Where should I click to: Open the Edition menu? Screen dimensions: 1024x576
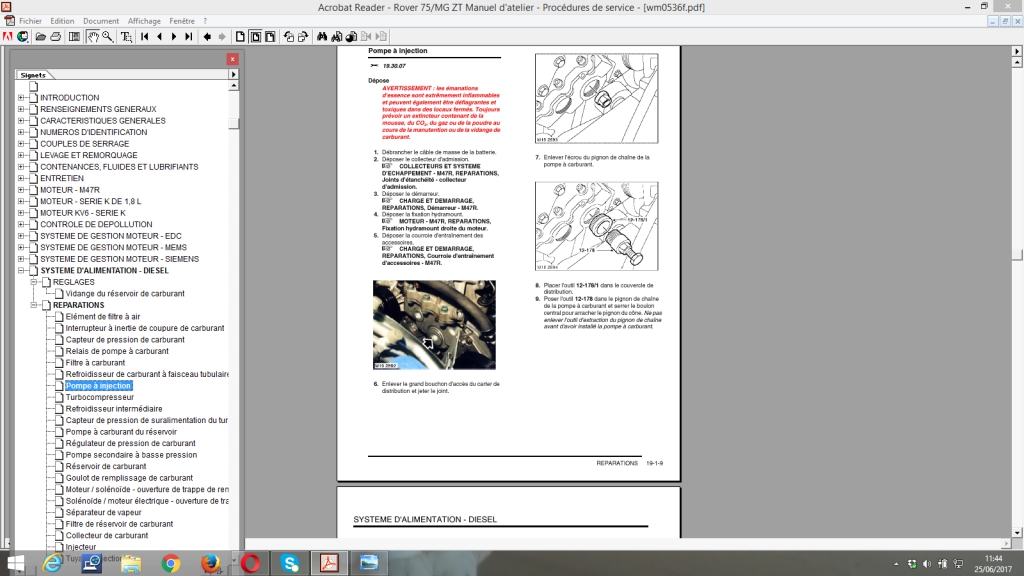62,21
